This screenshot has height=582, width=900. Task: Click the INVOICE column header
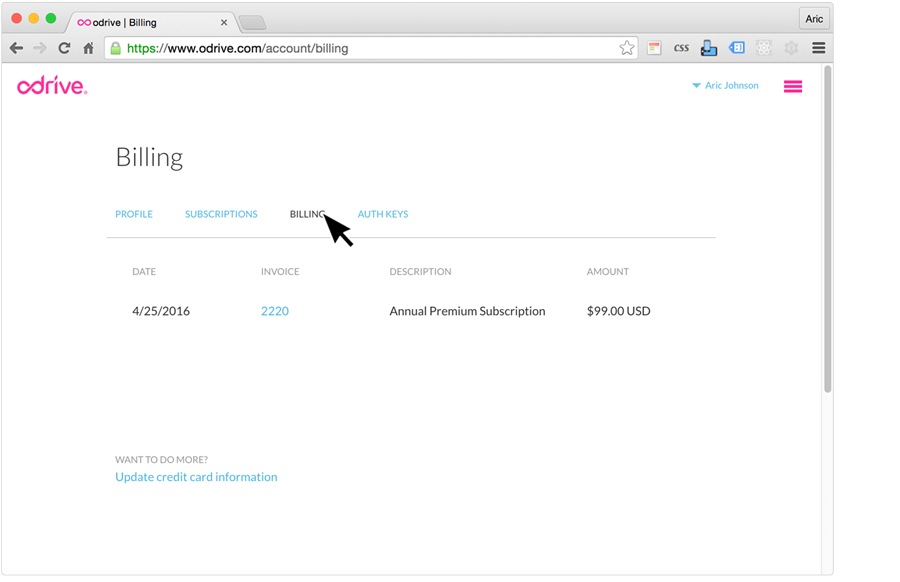click(x=280, y=271)
